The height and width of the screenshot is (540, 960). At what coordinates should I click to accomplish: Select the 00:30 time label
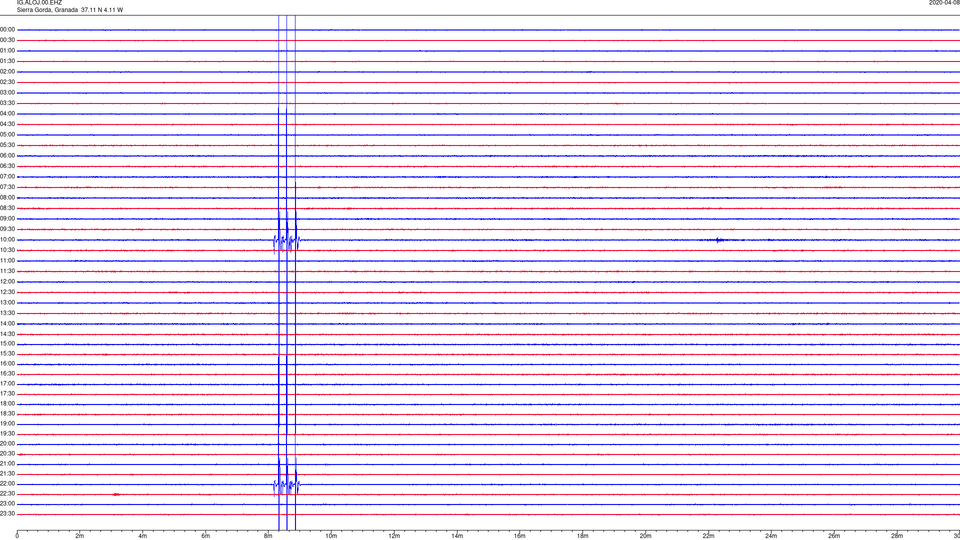[x=7, y=40]
